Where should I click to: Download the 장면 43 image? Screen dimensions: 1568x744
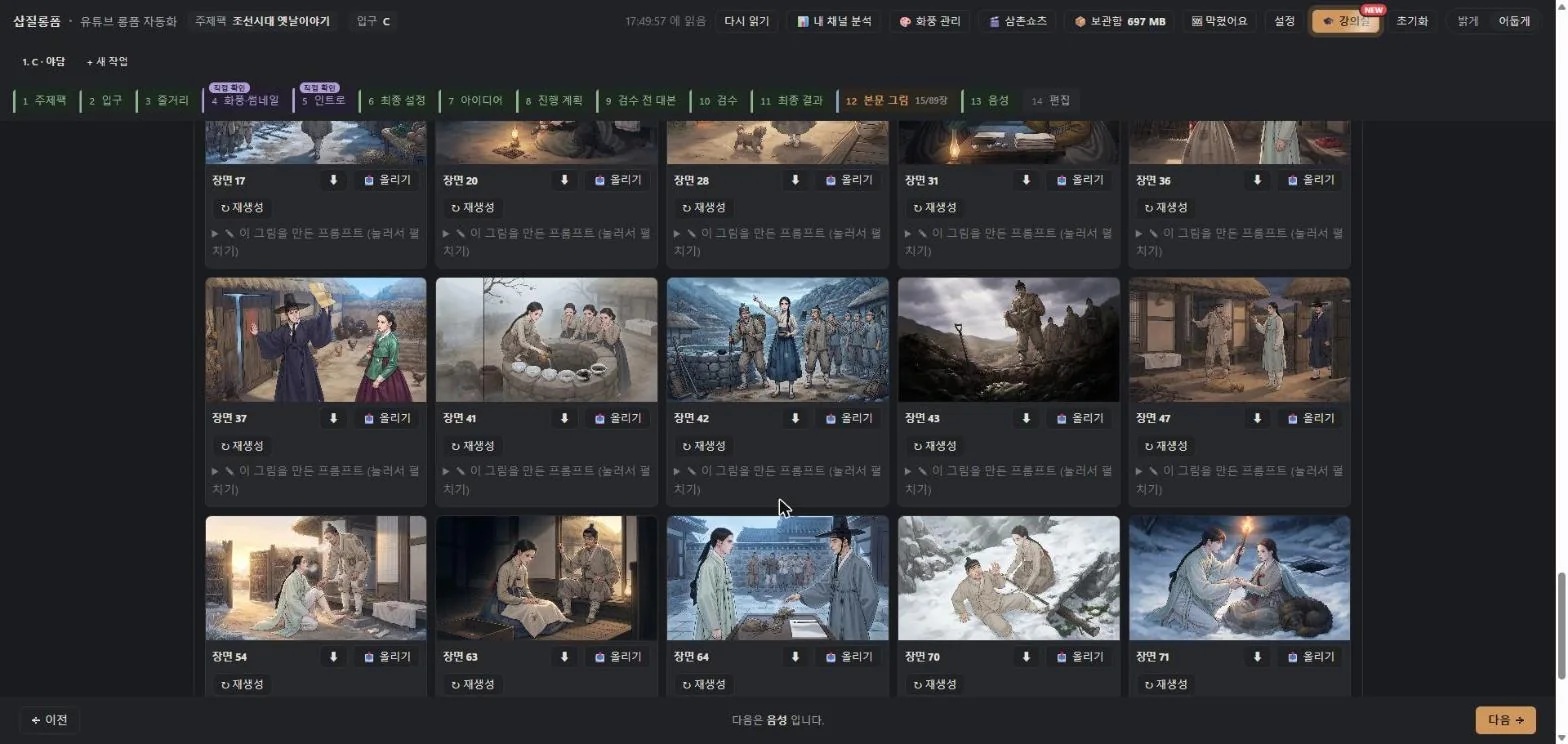click(1025, 418)
